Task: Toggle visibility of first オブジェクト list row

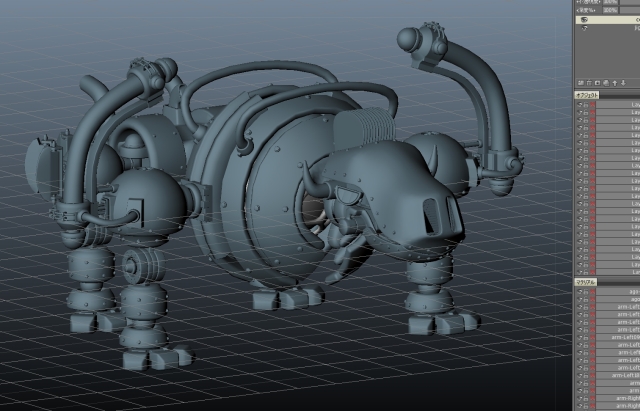Action: pos(578,105)
